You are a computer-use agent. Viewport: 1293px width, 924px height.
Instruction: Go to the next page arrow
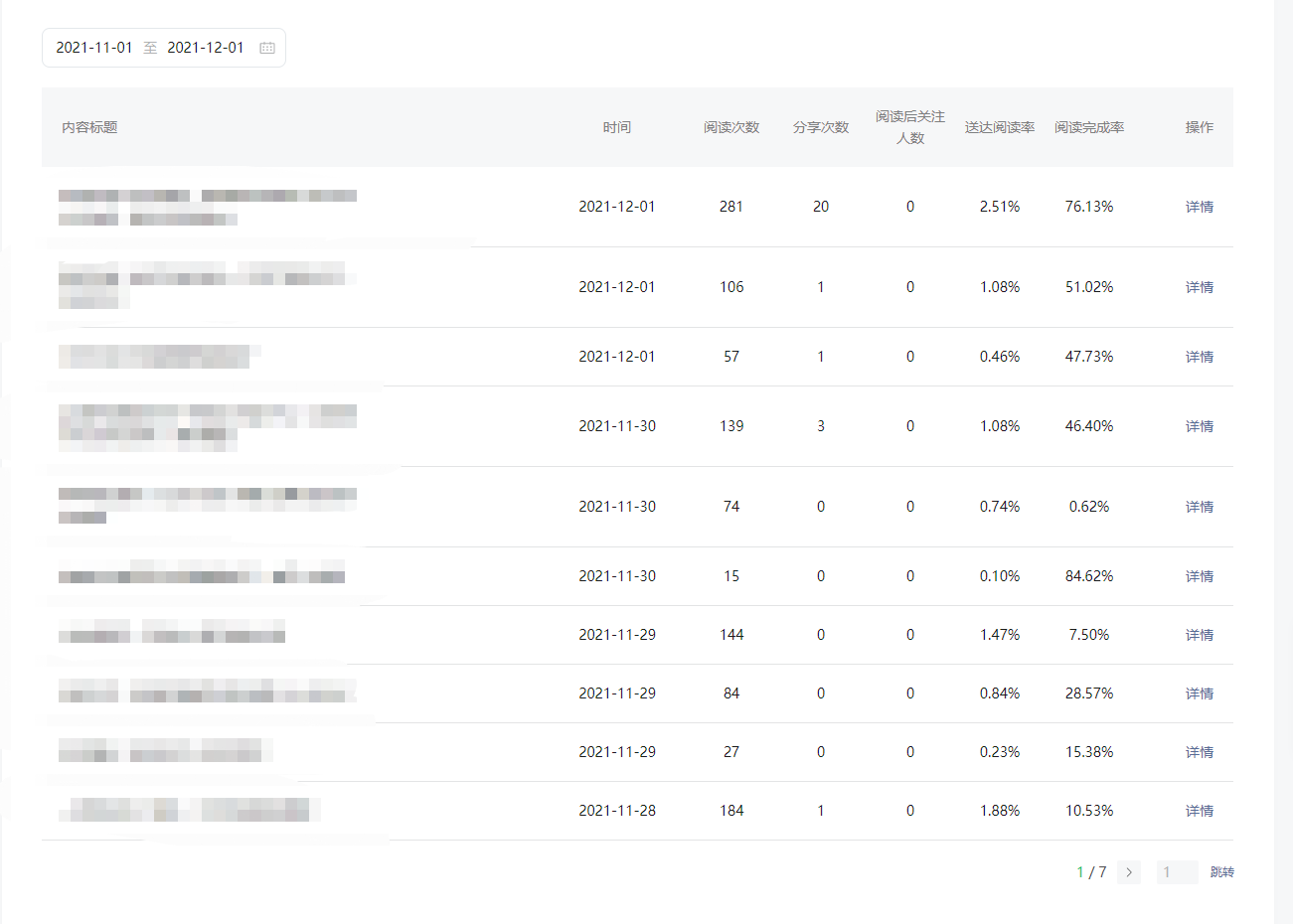click(1129, 872)
